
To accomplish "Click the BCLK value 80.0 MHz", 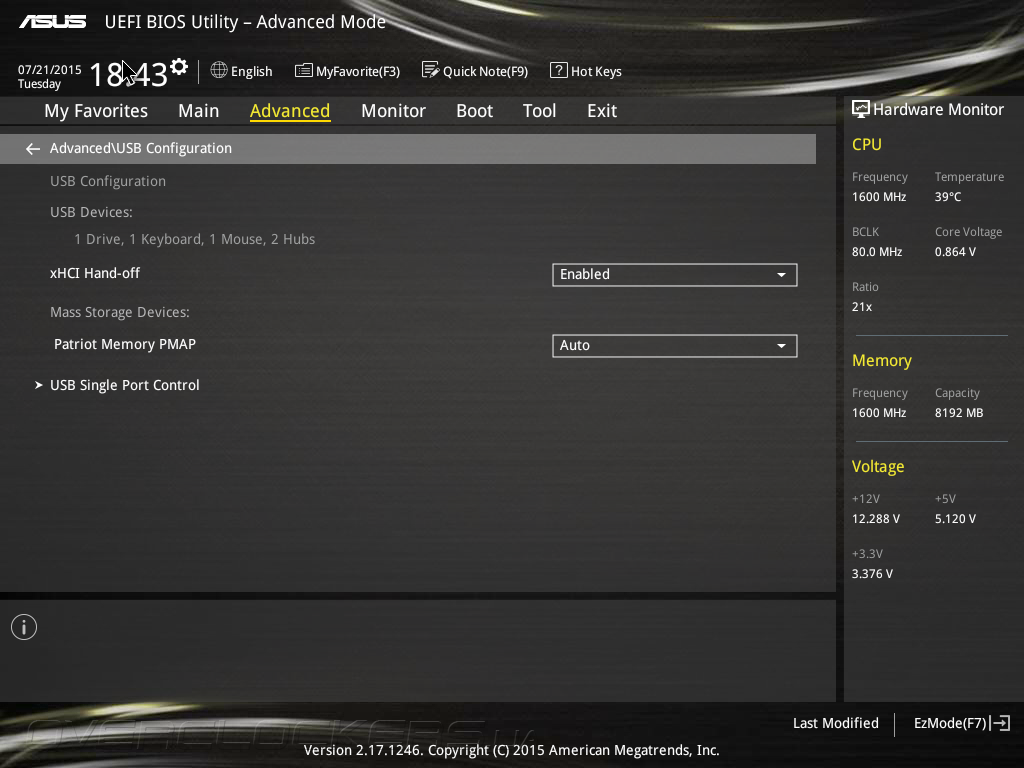I will click(876, 251).
